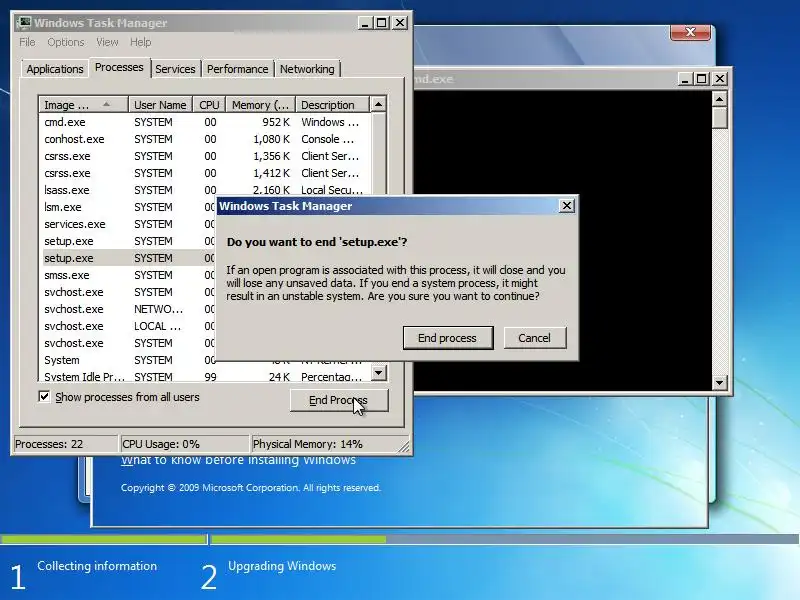Click the 1,412 K csrss.exe row
This screenshot has width=800, height=600.
tap(204, 173)
